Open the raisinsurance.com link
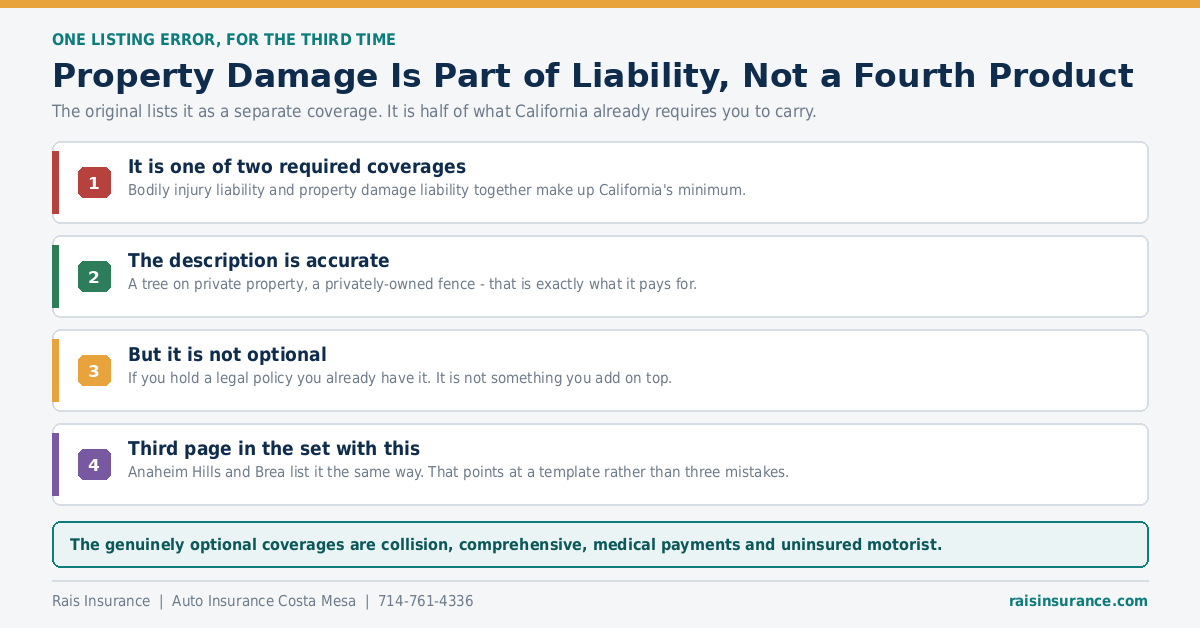 tap(1078, 601)
